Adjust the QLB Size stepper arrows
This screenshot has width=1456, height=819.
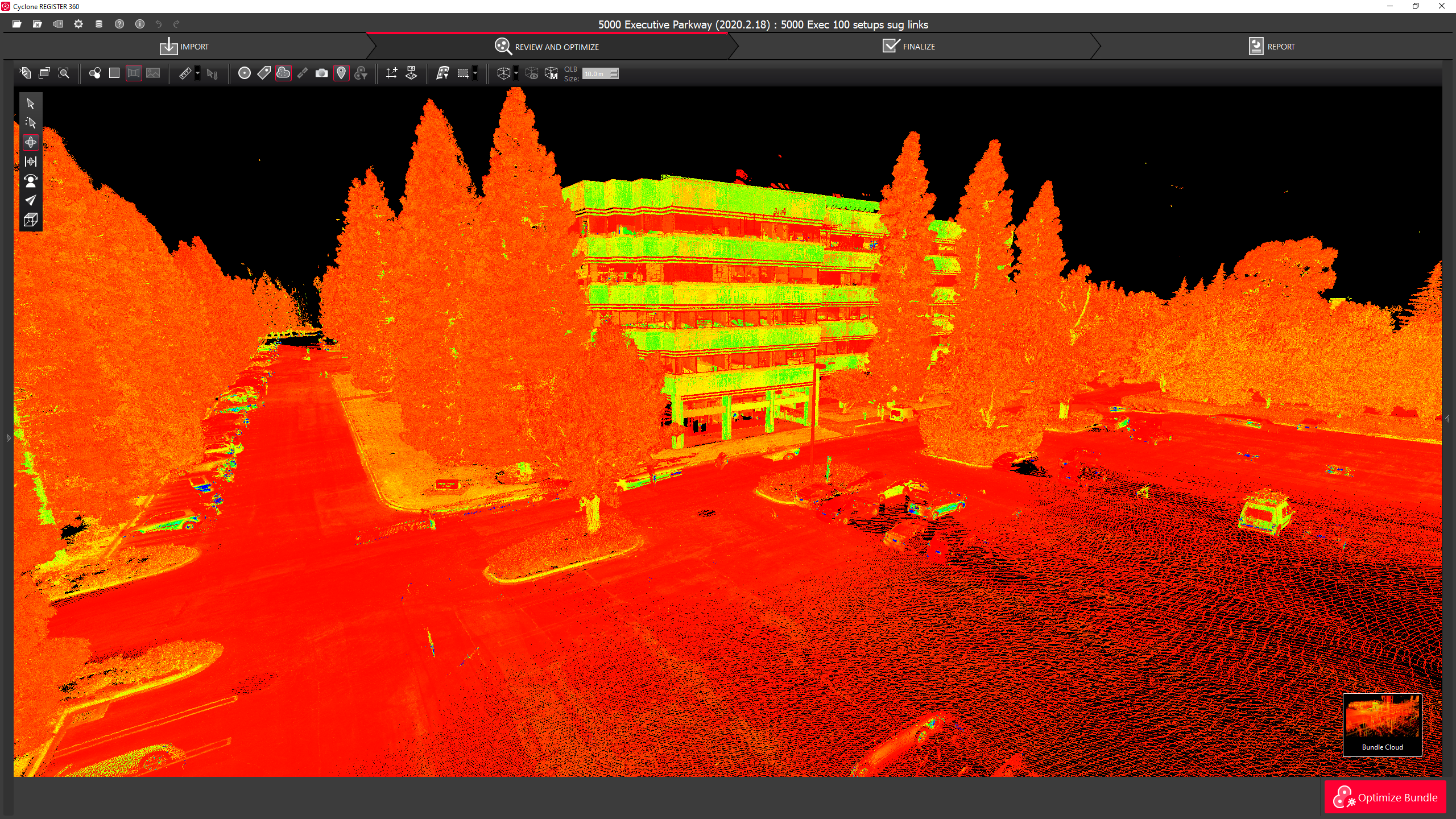coord(614,73)
